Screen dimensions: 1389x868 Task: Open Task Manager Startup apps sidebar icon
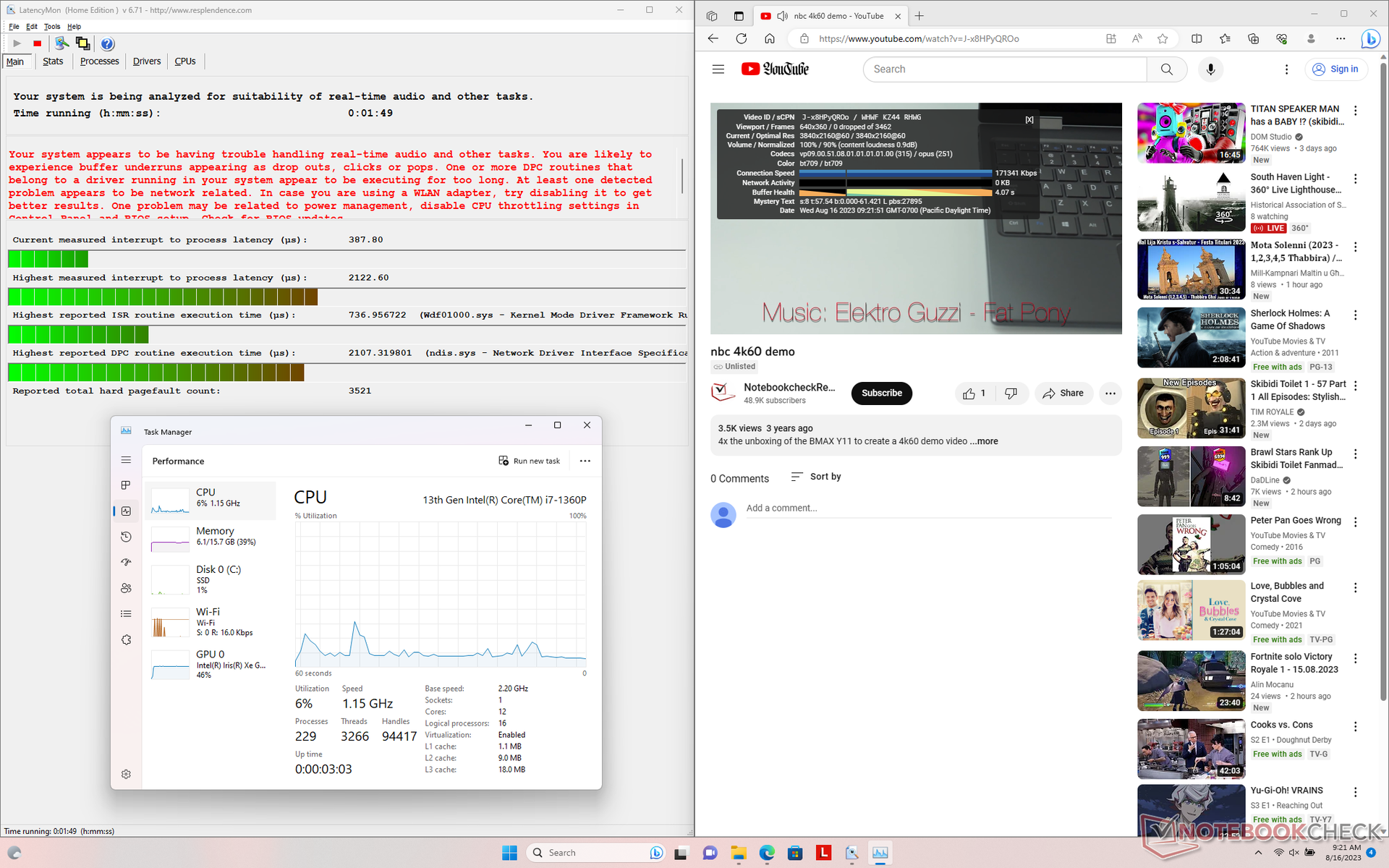pos(126,562)
